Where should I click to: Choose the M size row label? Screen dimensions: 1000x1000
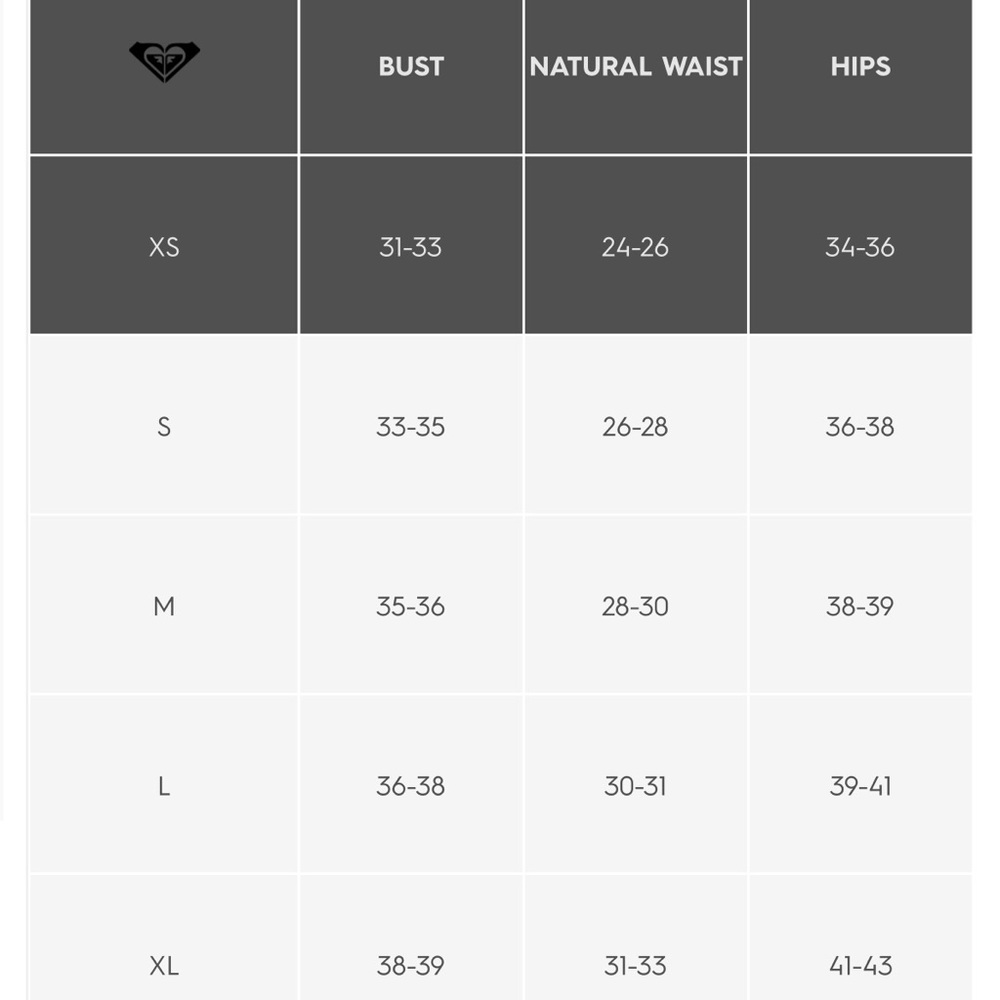pyautogui.click(x=164, y=607)
